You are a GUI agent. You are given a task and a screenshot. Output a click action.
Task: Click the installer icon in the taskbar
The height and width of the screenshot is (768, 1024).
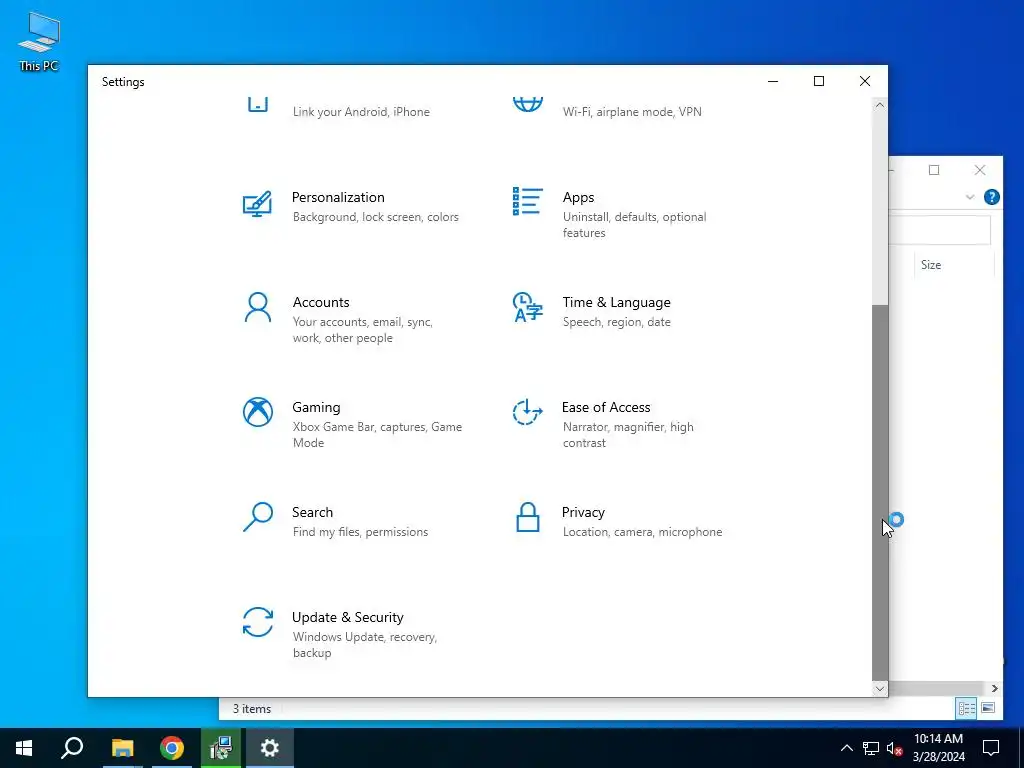(x=221, y=748)
